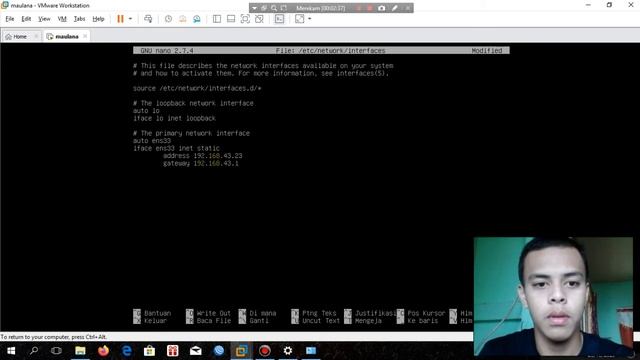This screenshot has width=640, height=360.
Task: Open the red screen recorder taskbar icon
Action: coord(264,351)
